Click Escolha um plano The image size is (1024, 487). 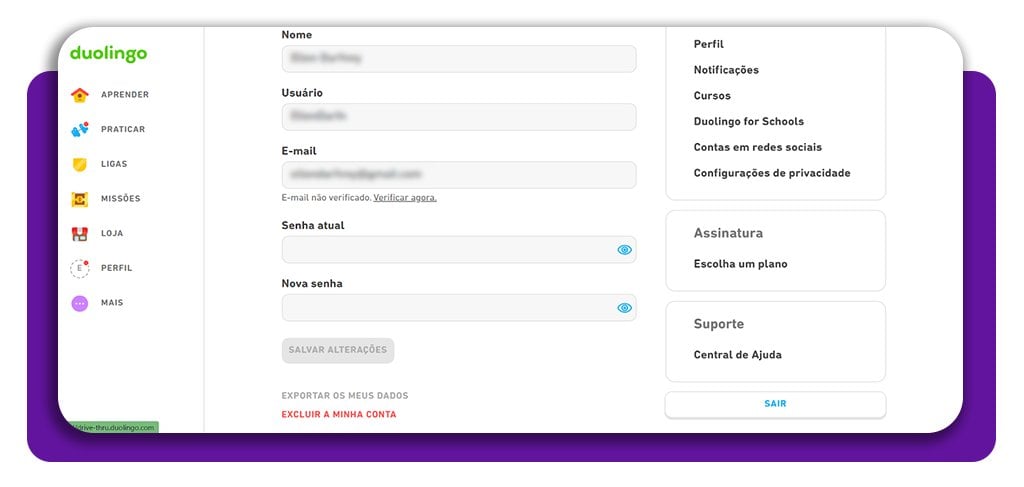741,264
